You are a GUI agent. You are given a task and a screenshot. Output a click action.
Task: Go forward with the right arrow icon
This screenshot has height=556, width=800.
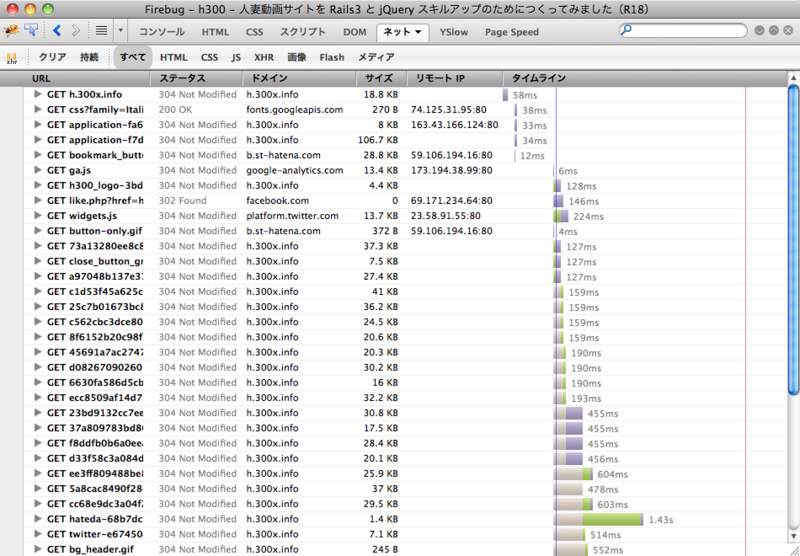click(76, 31)
